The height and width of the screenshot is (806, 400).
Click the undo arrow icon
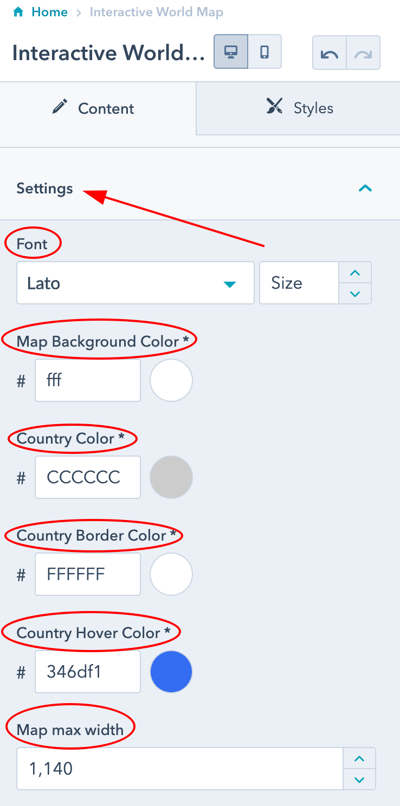(x=329, y=52)
